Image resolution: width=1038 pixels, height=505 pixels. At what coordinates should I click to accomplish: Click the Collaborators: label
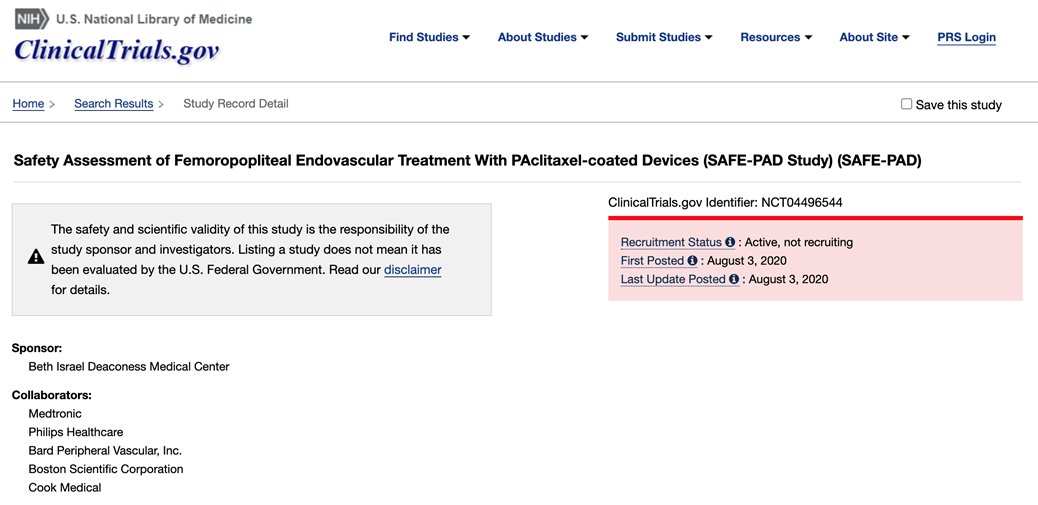pos(52,395)
